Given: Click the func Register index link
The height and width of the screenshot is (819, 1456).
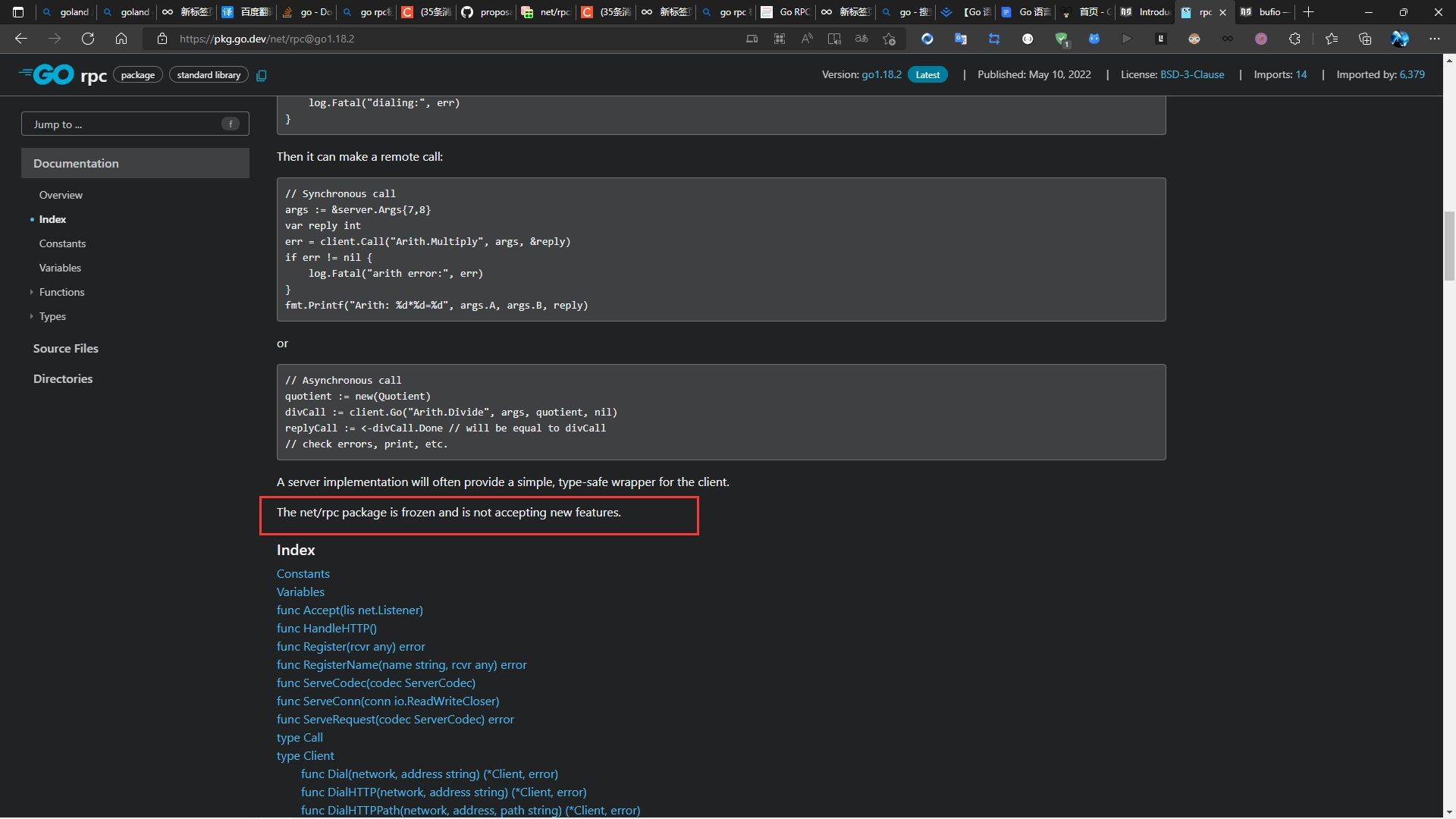Looking at the screenshot, I should click(x=350, y=645).
